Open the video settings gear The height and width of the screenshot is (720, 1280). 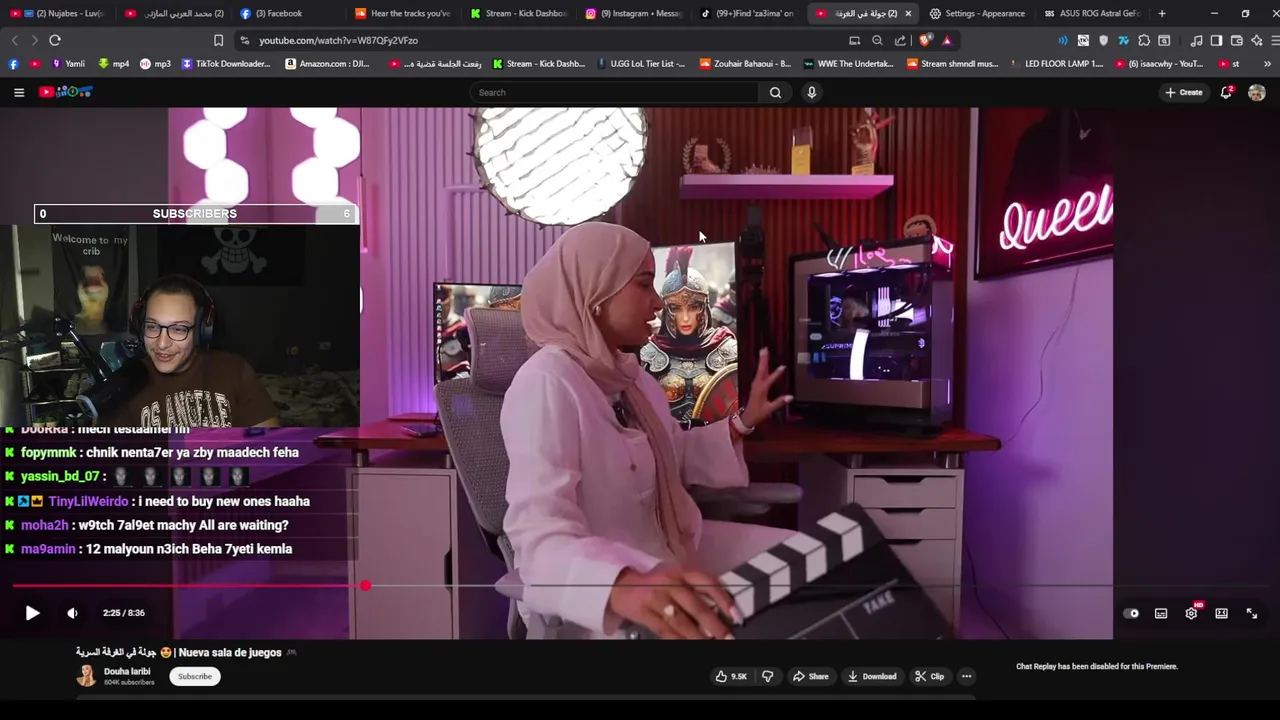[x=1191, y=613]
